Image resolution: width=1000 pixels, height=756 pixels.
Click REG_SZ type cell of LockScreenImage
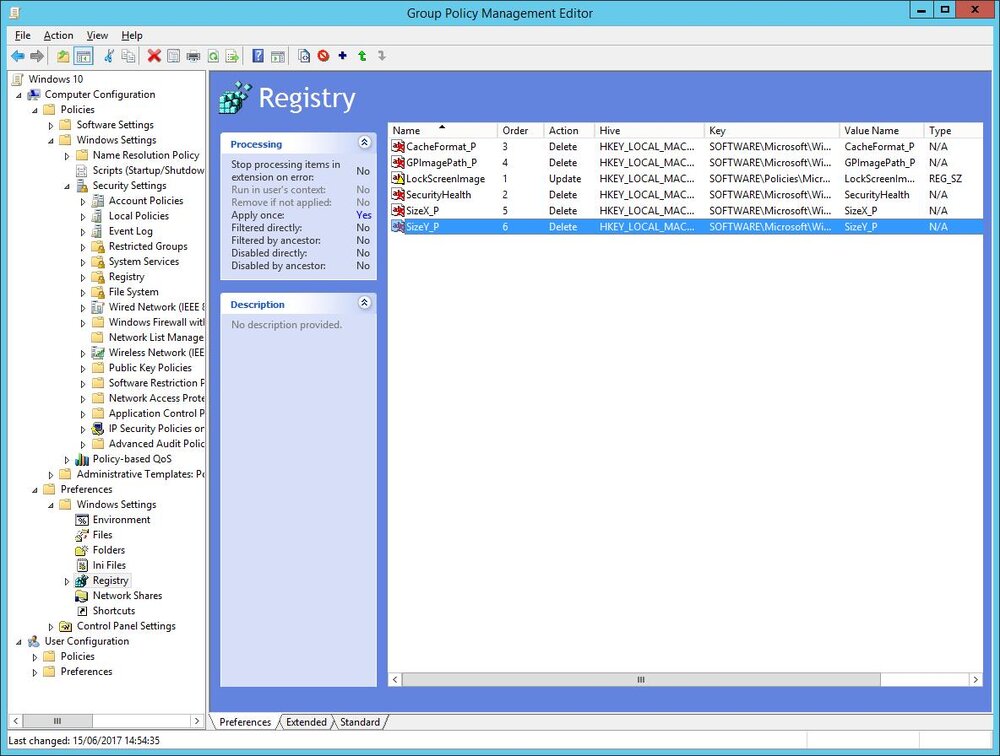pos(945,179)
